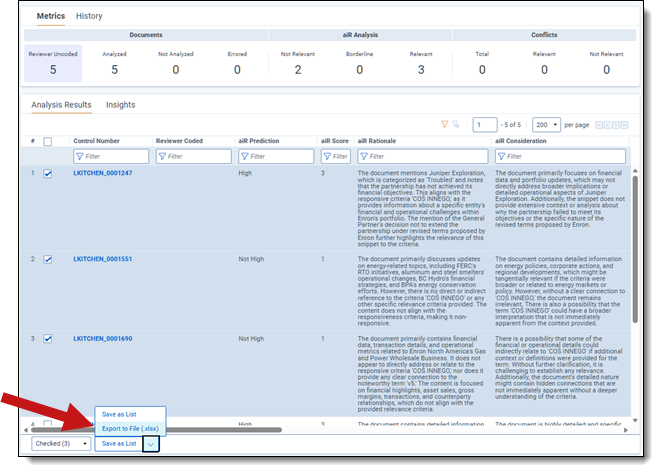The height and width of the screenshot is (465, 653).
Task: Click the vertical scrollbar thumb of results
Action: point(635,249)
